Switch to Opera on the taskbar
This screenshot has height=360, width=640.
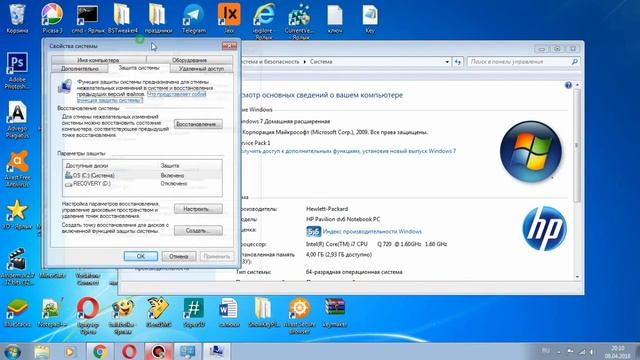[129, 351]
